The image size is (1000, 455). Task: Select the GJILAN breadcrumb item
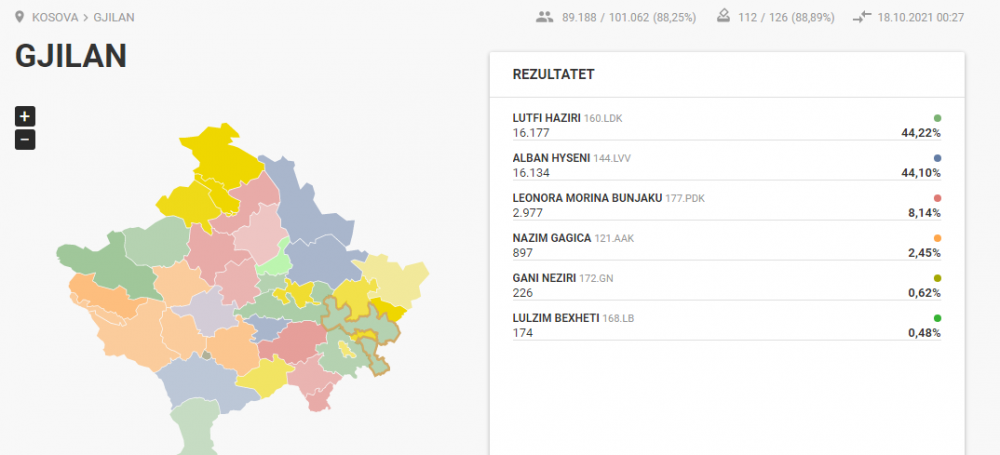click(x=114, y=18)
